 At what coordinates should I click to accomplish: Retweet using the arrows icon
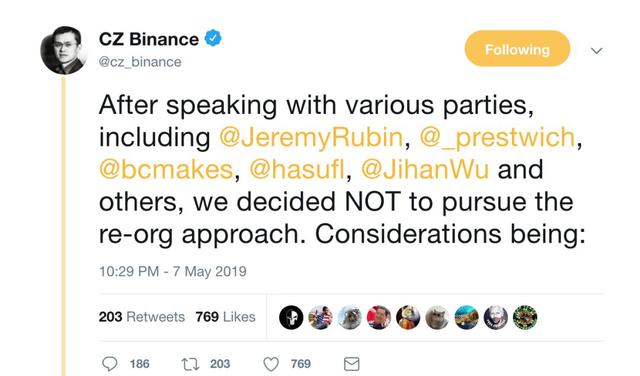coord(190,363)
